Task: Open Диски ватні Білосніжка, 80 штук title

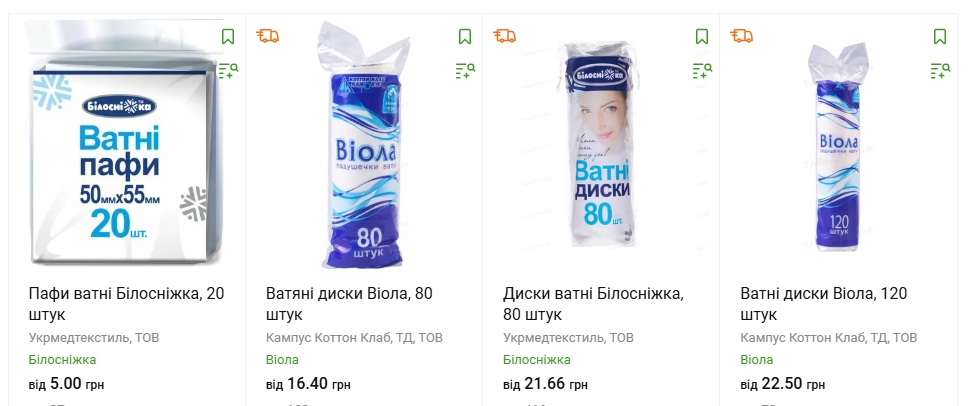Action: pos(592,304)
